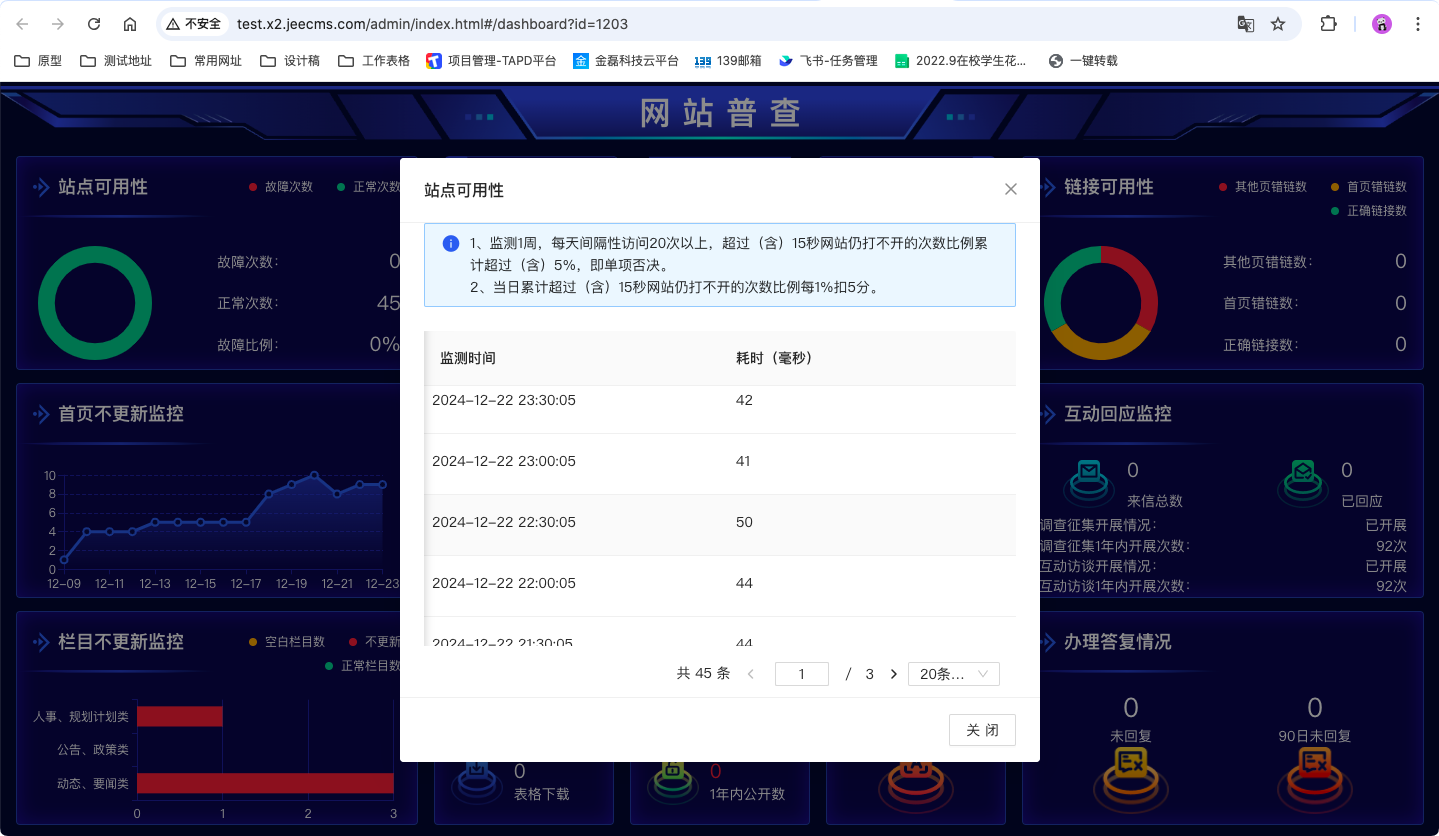Toggle 首页错链数 legend item
1439x836 pixels.
coord(1368,187)
